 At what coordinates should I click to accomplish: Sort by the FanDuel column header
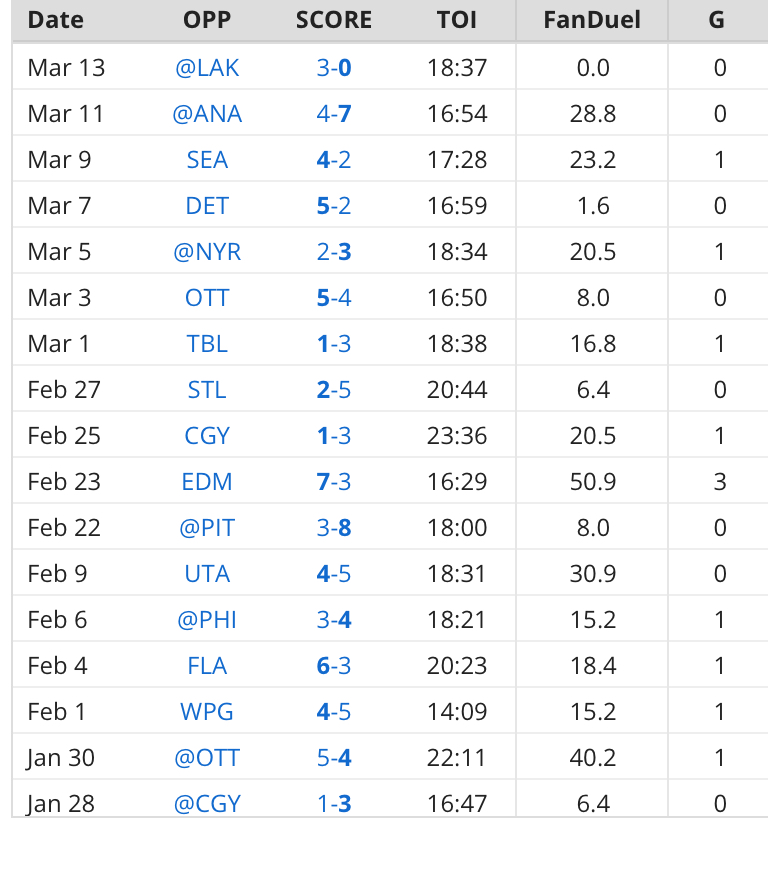(592, 20)
